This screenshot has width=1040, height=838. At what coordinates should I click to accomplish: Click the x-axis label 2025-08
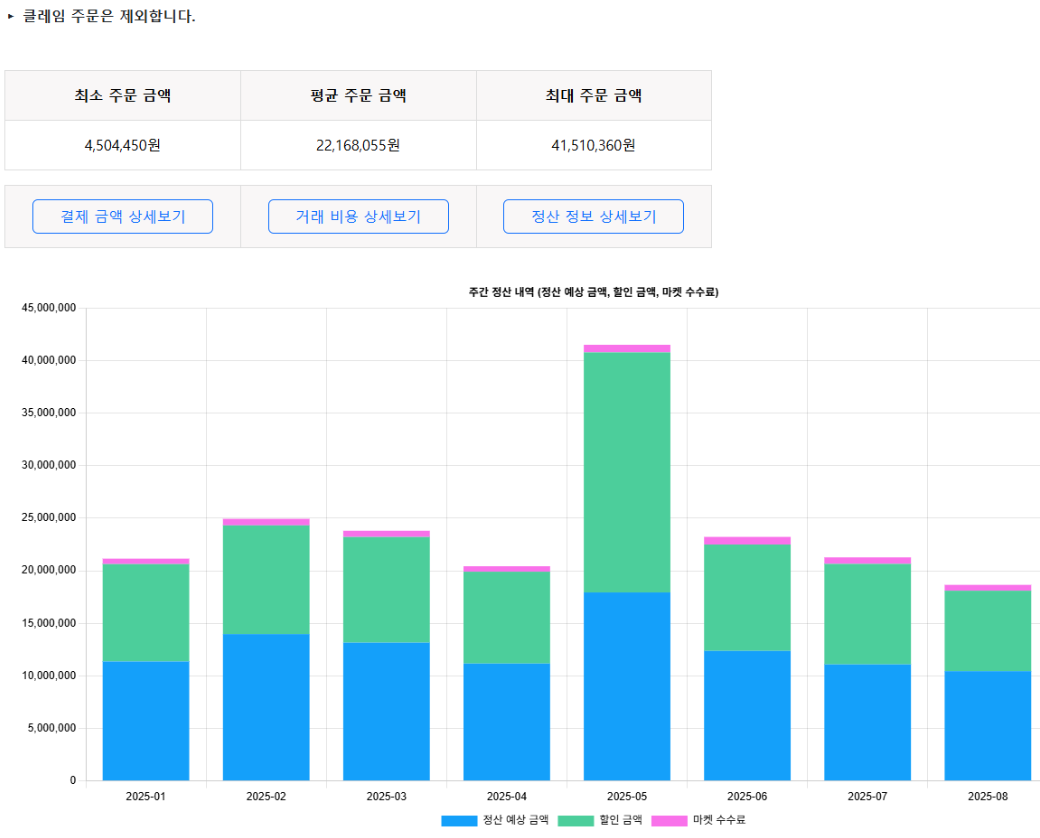pyautogui.click(x=988, y=796)
